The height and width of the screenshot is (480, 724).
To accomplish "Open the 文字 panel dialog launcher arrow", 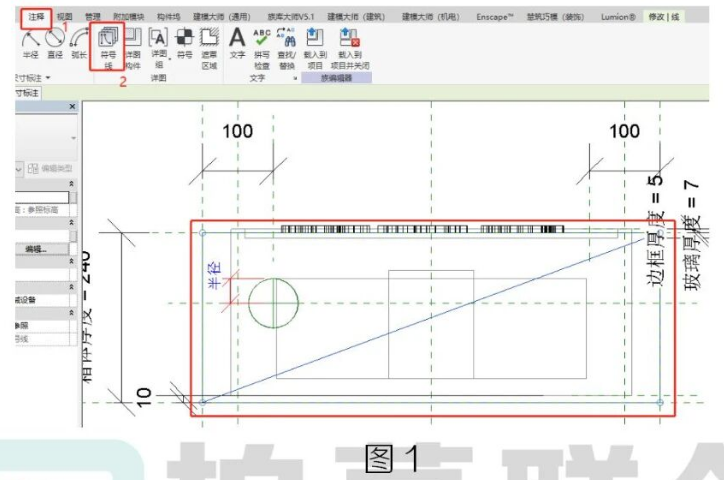I will [295, 78].
